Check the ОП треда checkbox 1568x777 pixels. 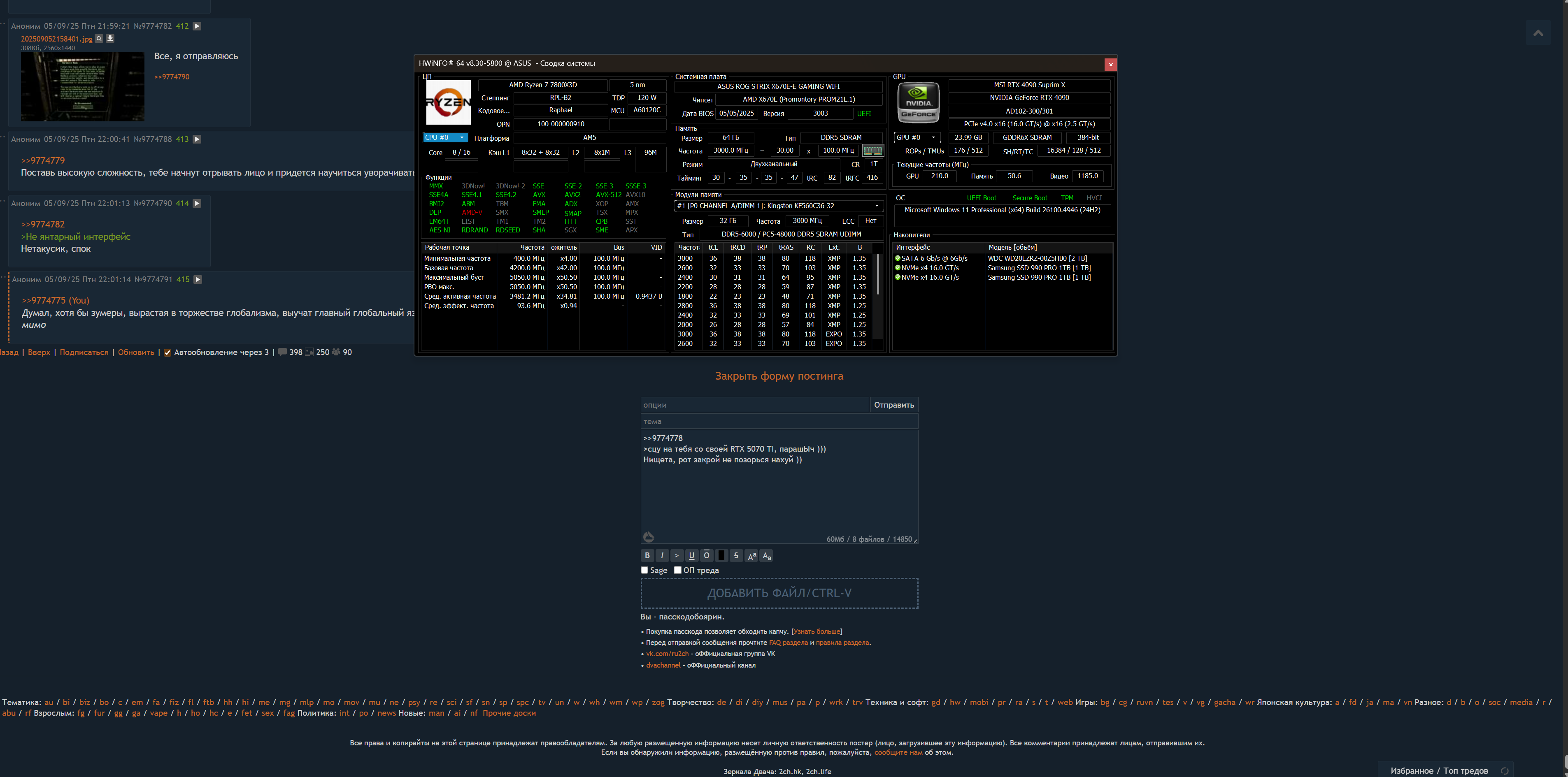point(677,570)
